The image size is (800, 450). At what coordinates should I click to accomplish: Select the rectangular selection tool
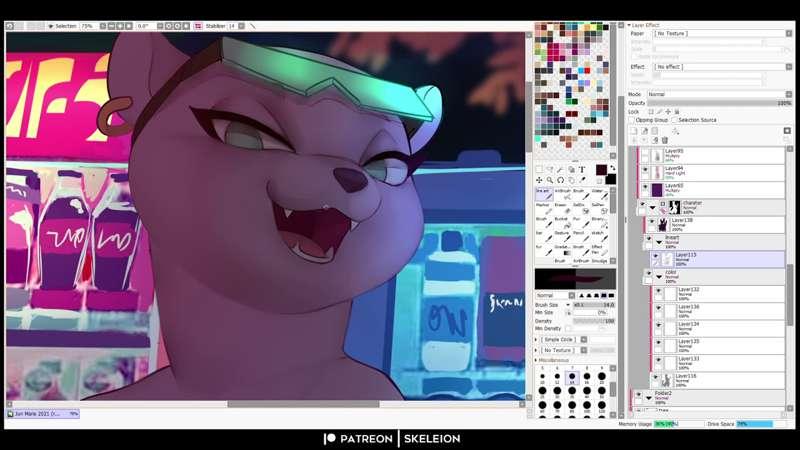pos(539,169)
